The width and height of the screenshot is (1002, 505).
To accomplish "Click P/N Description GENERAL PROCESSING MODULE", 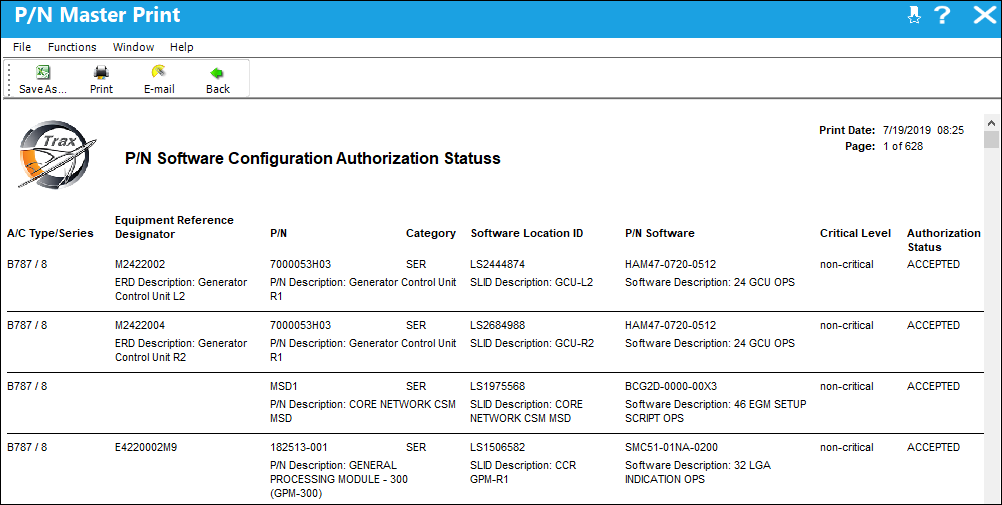I will 339,479.
